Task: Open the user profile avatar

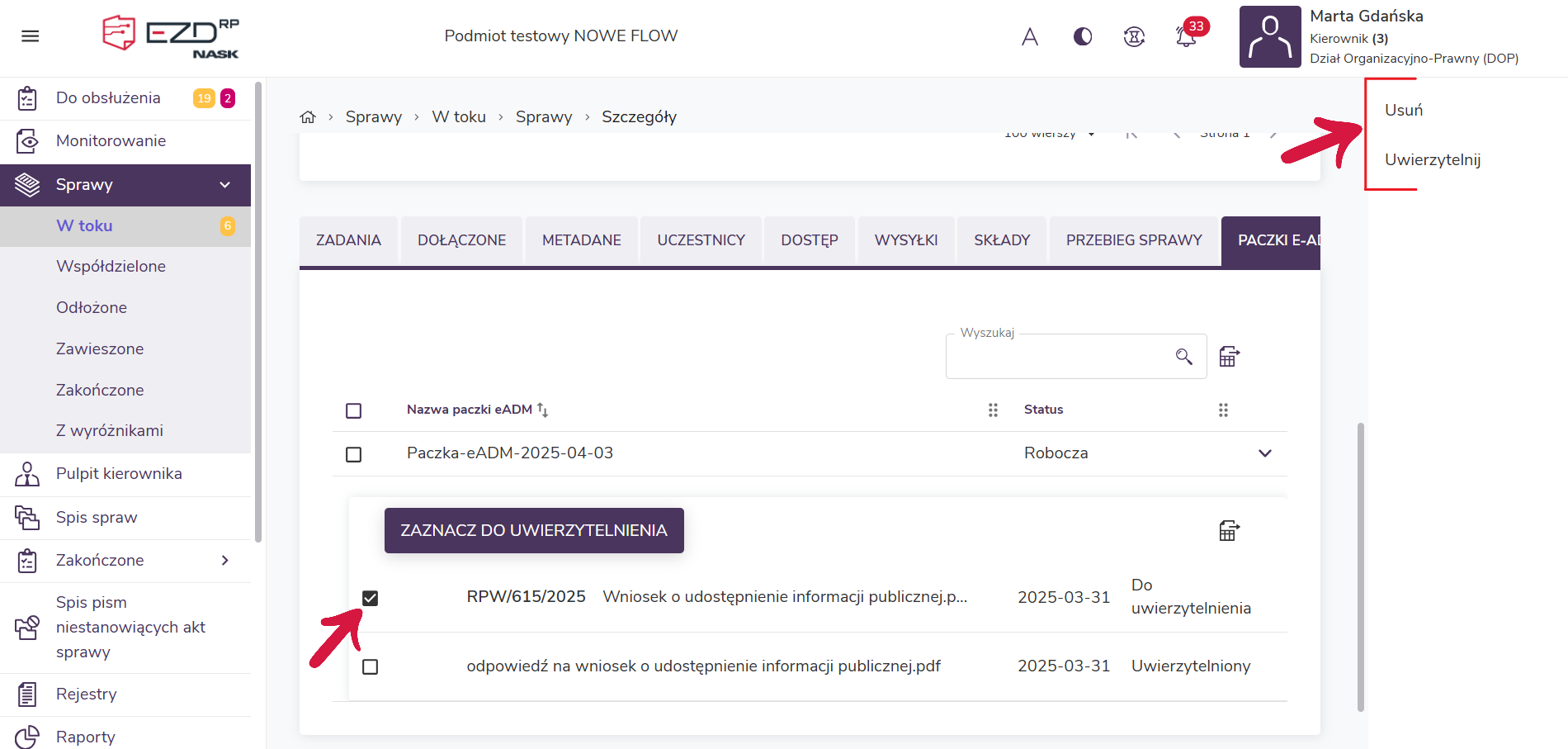Action: (1269, 37)
